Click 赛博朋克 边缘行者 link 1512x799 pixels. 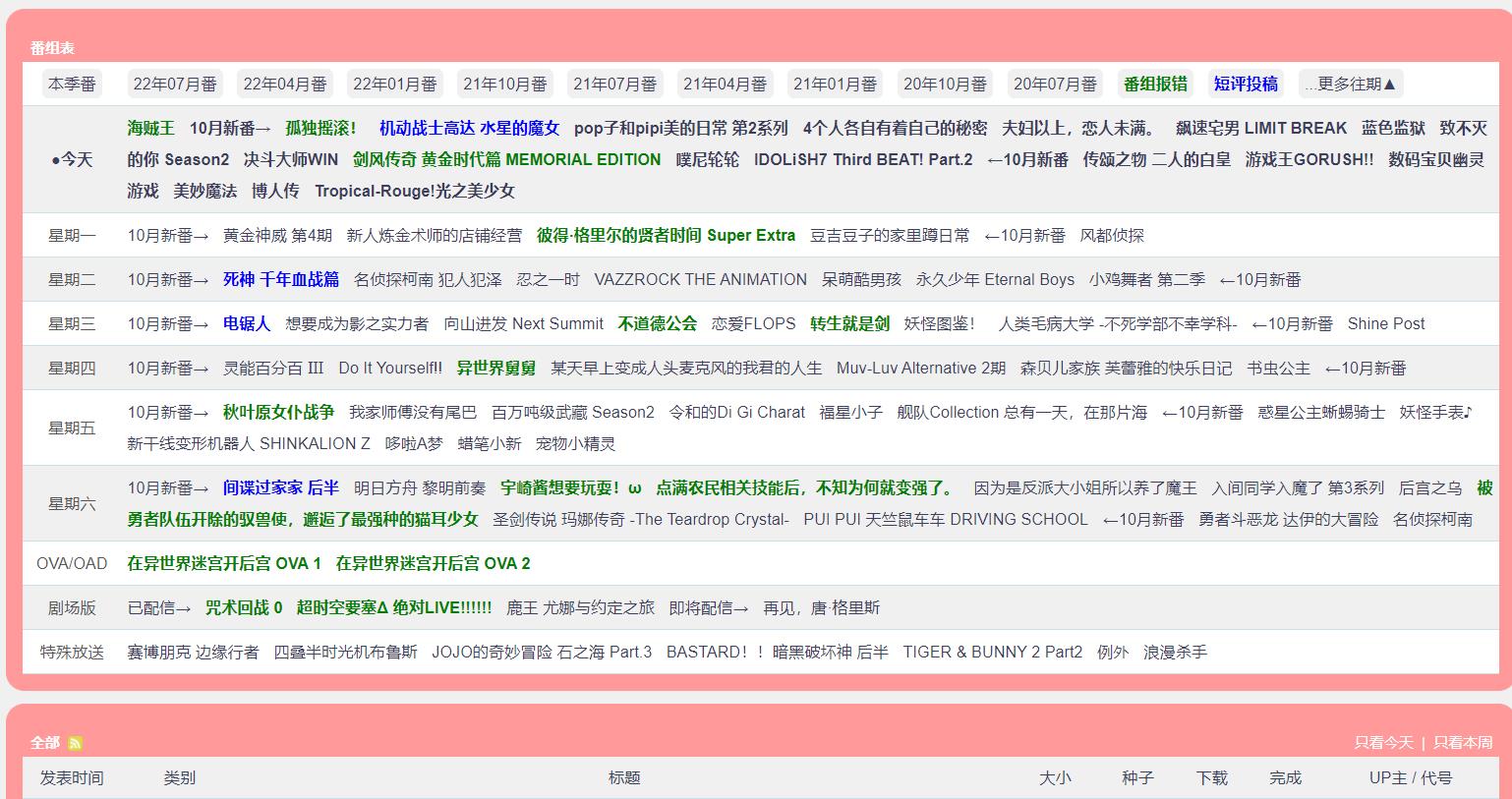[194, 652]
